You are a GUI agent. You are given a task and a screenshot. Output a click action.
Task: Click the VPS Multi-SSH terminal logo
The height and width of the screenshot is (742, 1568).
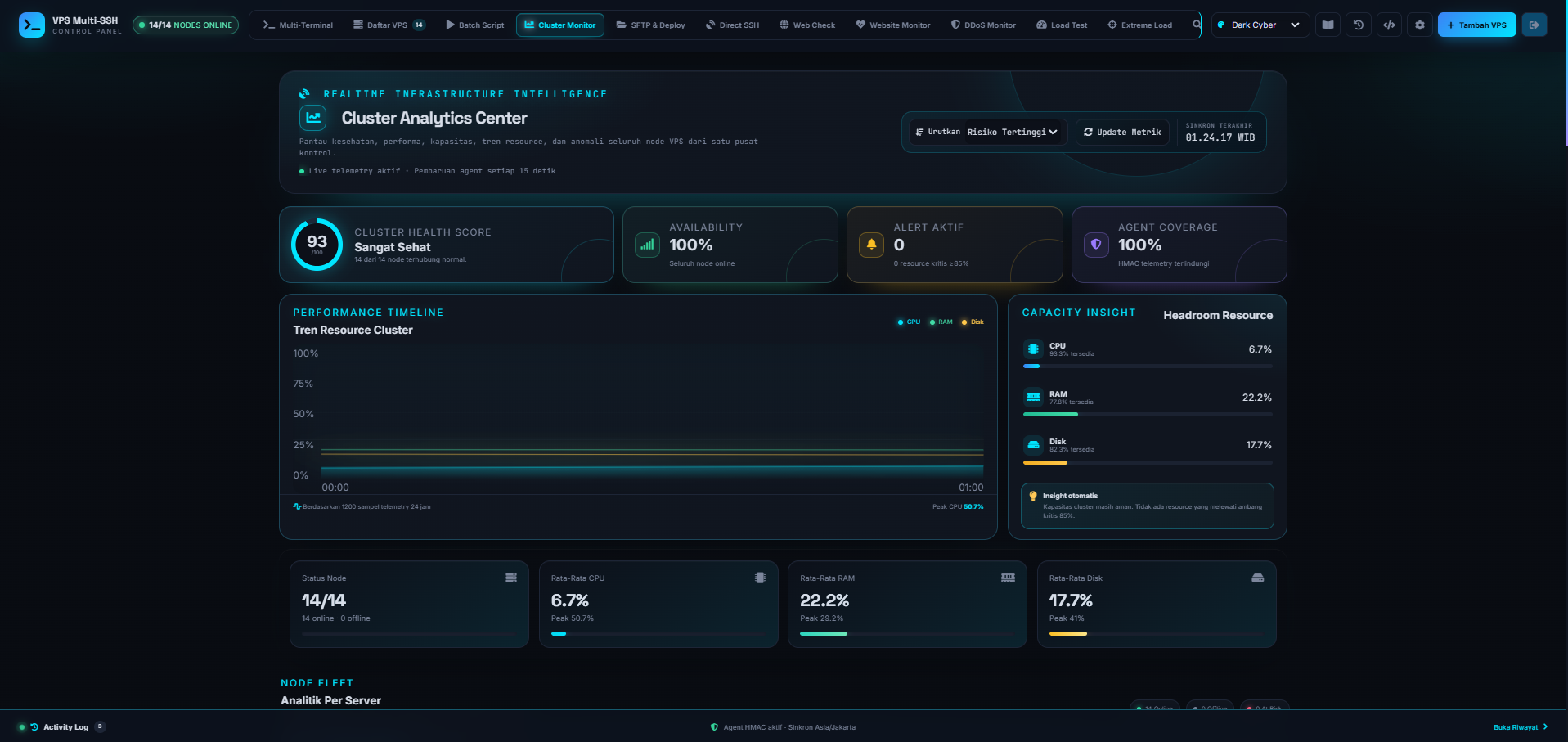32,25
